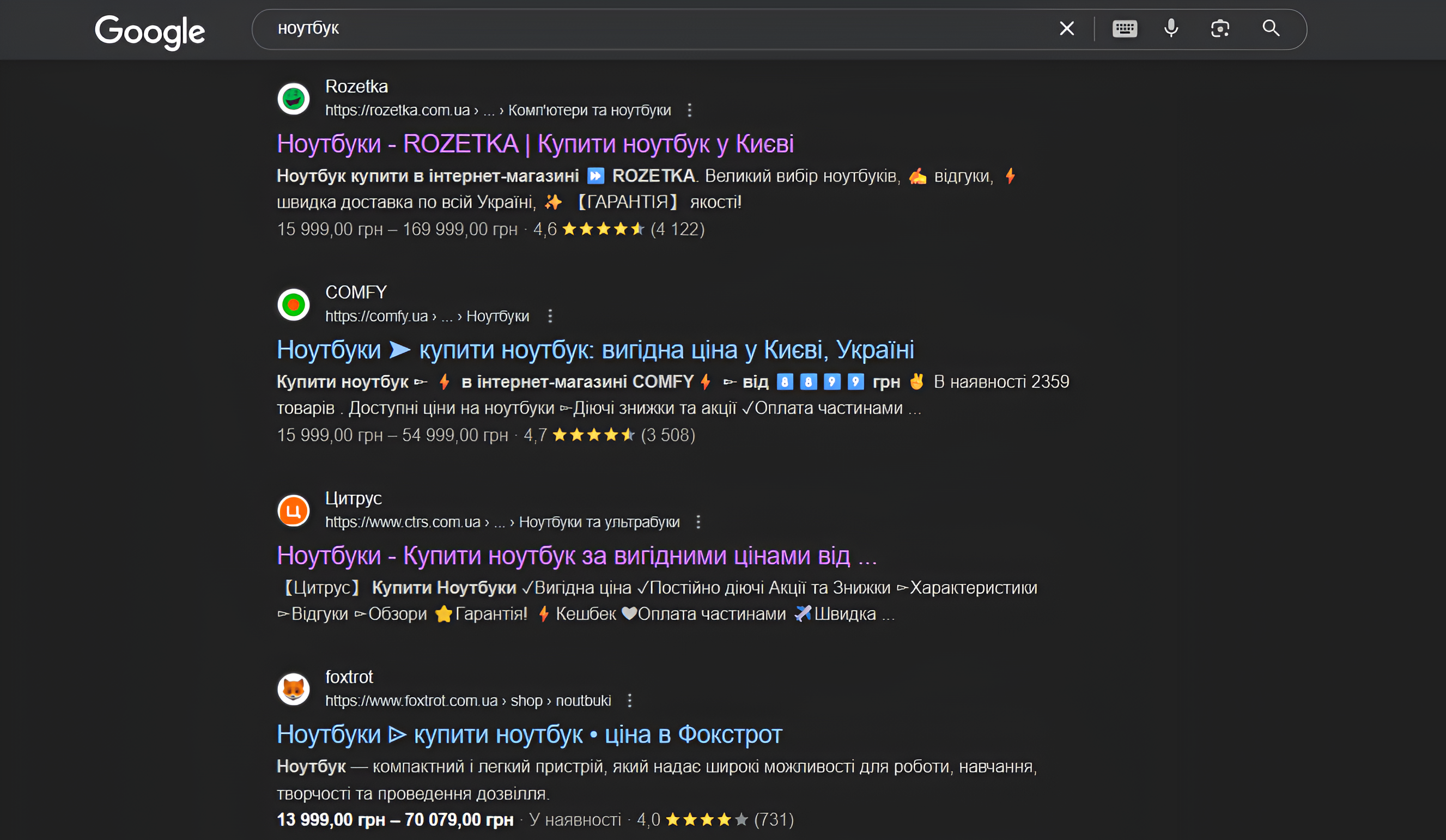This screenshot has height=840, width=1446.
Task: Open the foxtrot result options menu
Action: [x=629, y=701]
